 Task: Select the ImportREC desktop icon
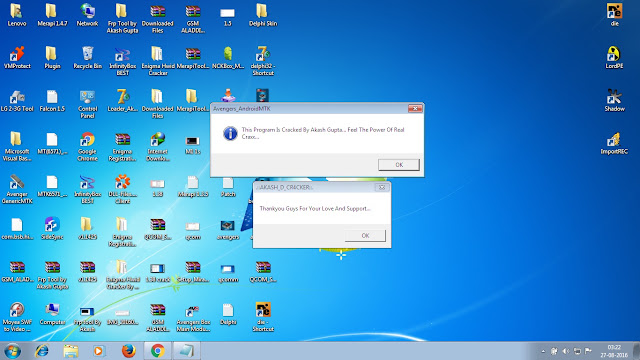click(614, 143)
